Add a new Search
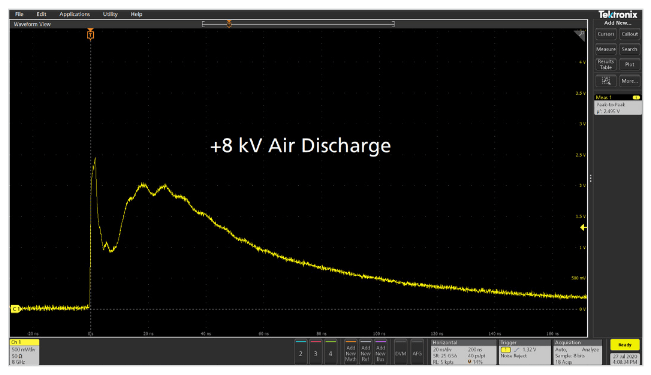651x375 pixels. coord(630,49)
